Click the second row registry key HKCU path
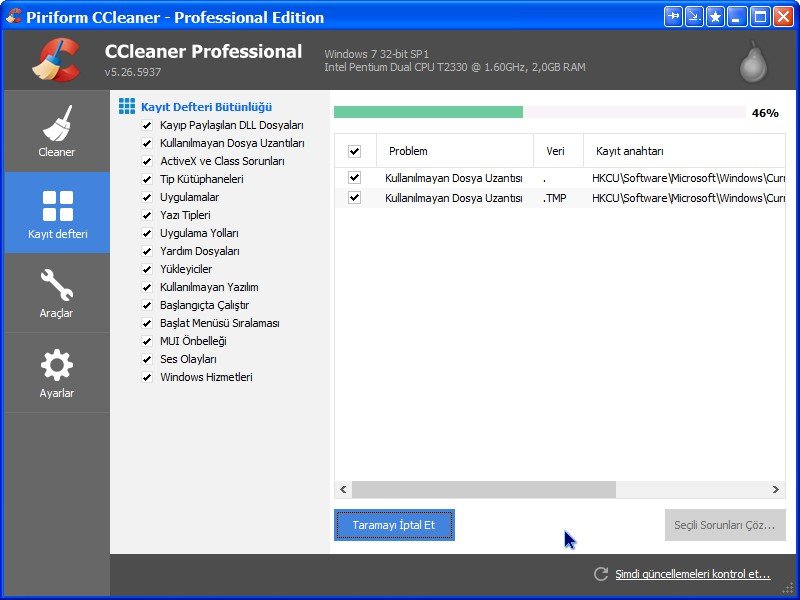Viewport: 800px width, 600px height. click(x=688, y=198)
